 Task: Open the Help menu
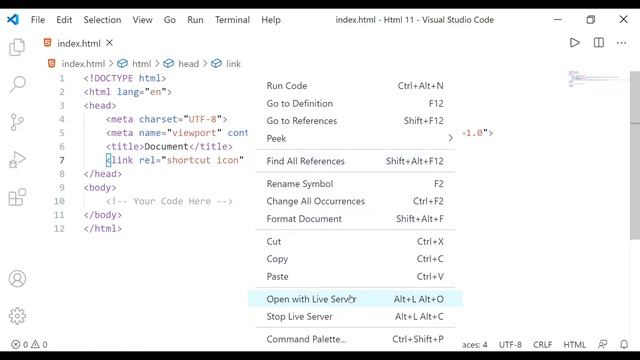click(x=271, y=20)
